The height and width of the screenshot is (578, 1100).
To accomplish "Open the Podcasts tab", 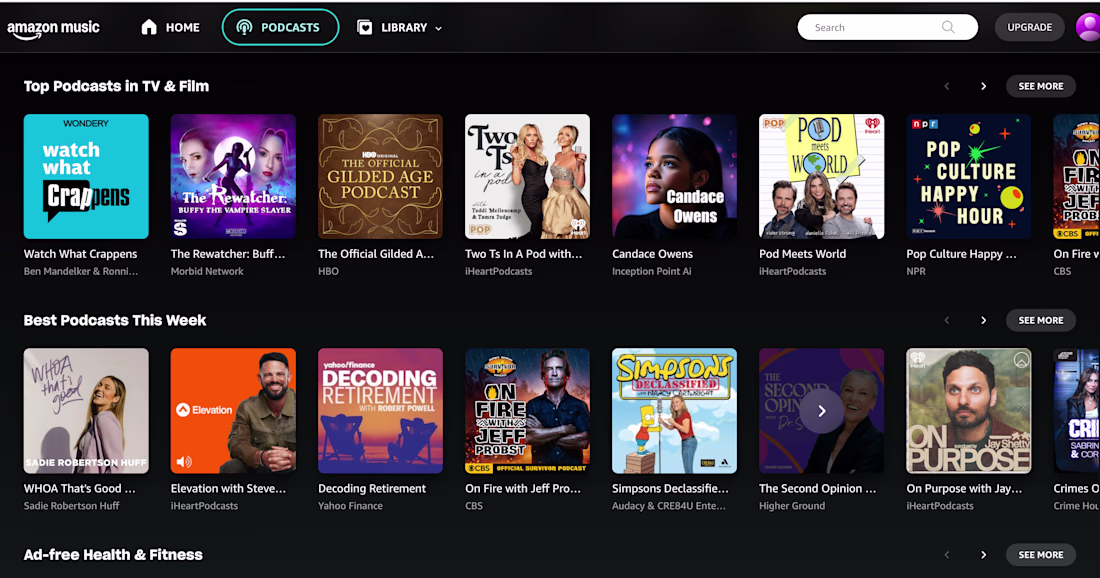I will [x=281, y=27].
